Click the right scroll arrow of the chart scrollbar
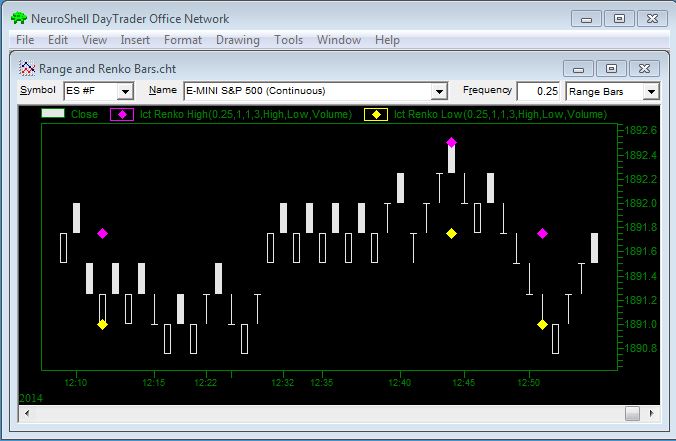 [651, 413]
